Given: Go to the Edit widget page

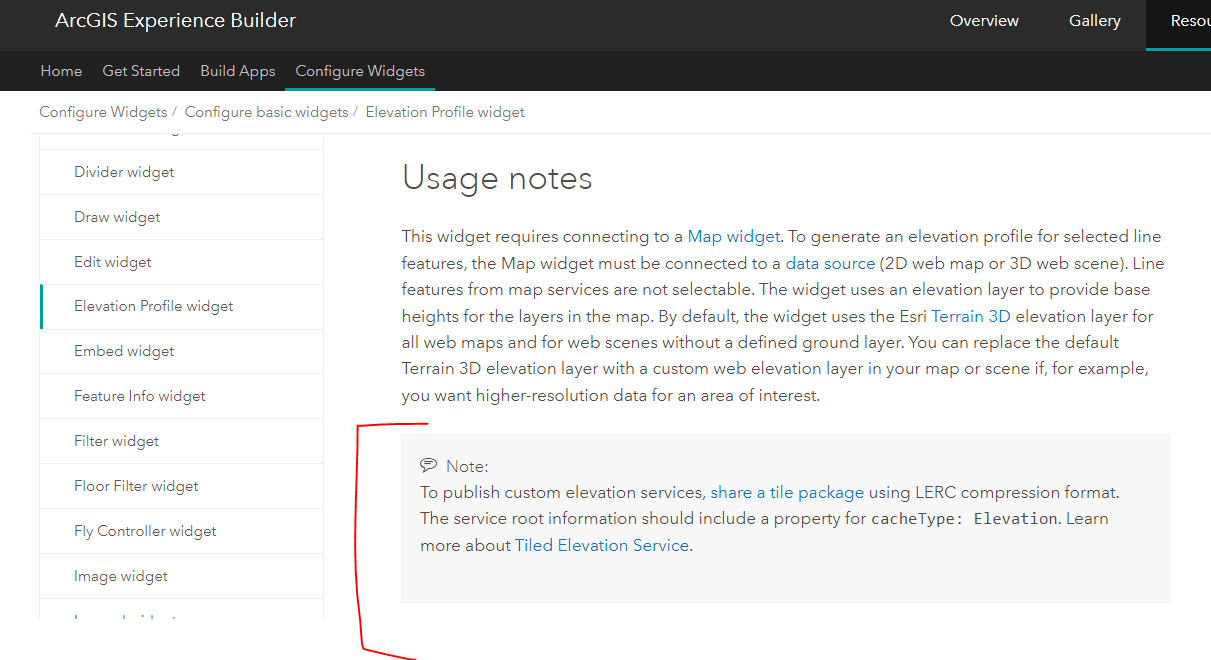Looking at the screenshot, I should [x=113, y=262].
